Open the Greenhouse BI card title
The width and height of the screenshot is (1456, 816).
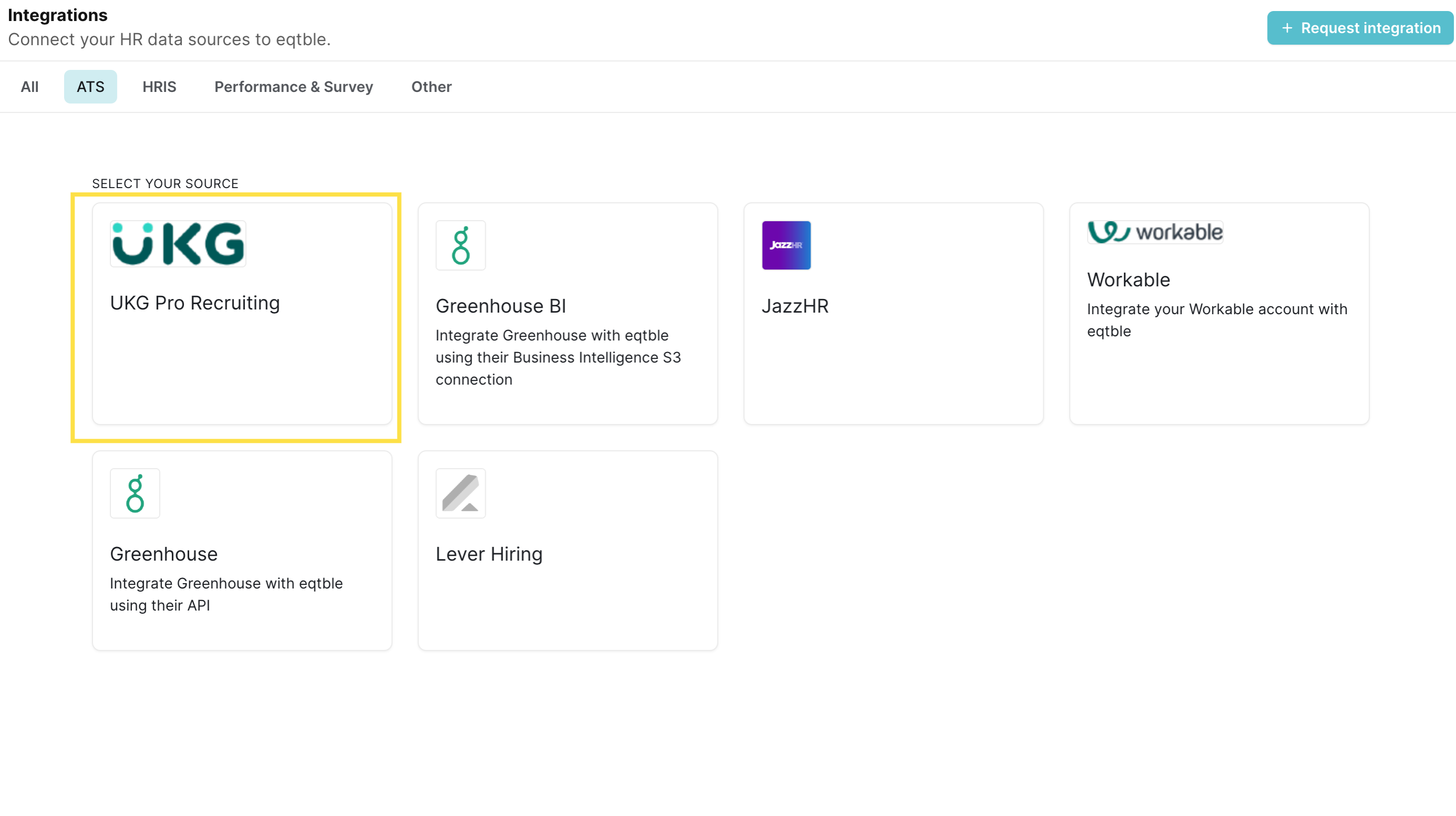click(x=501, y=306)
